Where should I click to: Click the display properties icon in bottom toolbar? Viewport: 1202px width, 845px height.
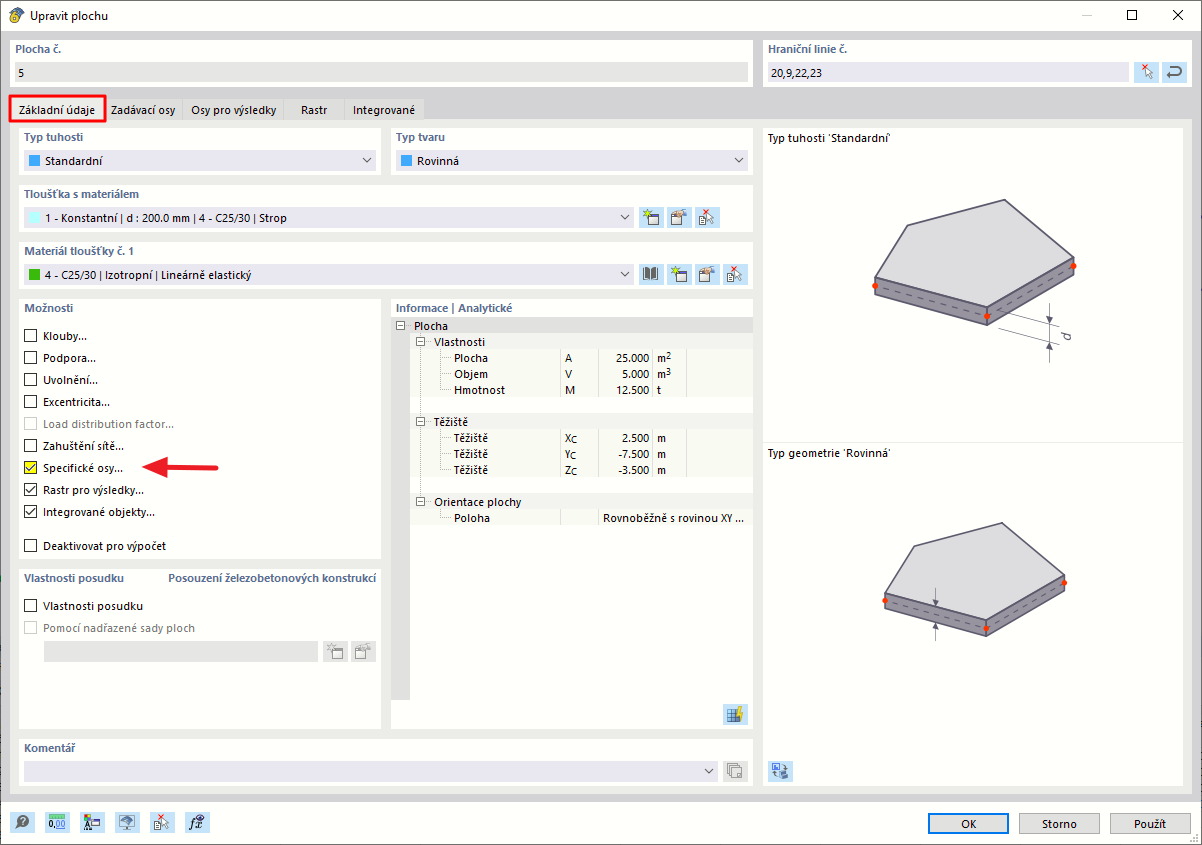[x=93, y=822]
